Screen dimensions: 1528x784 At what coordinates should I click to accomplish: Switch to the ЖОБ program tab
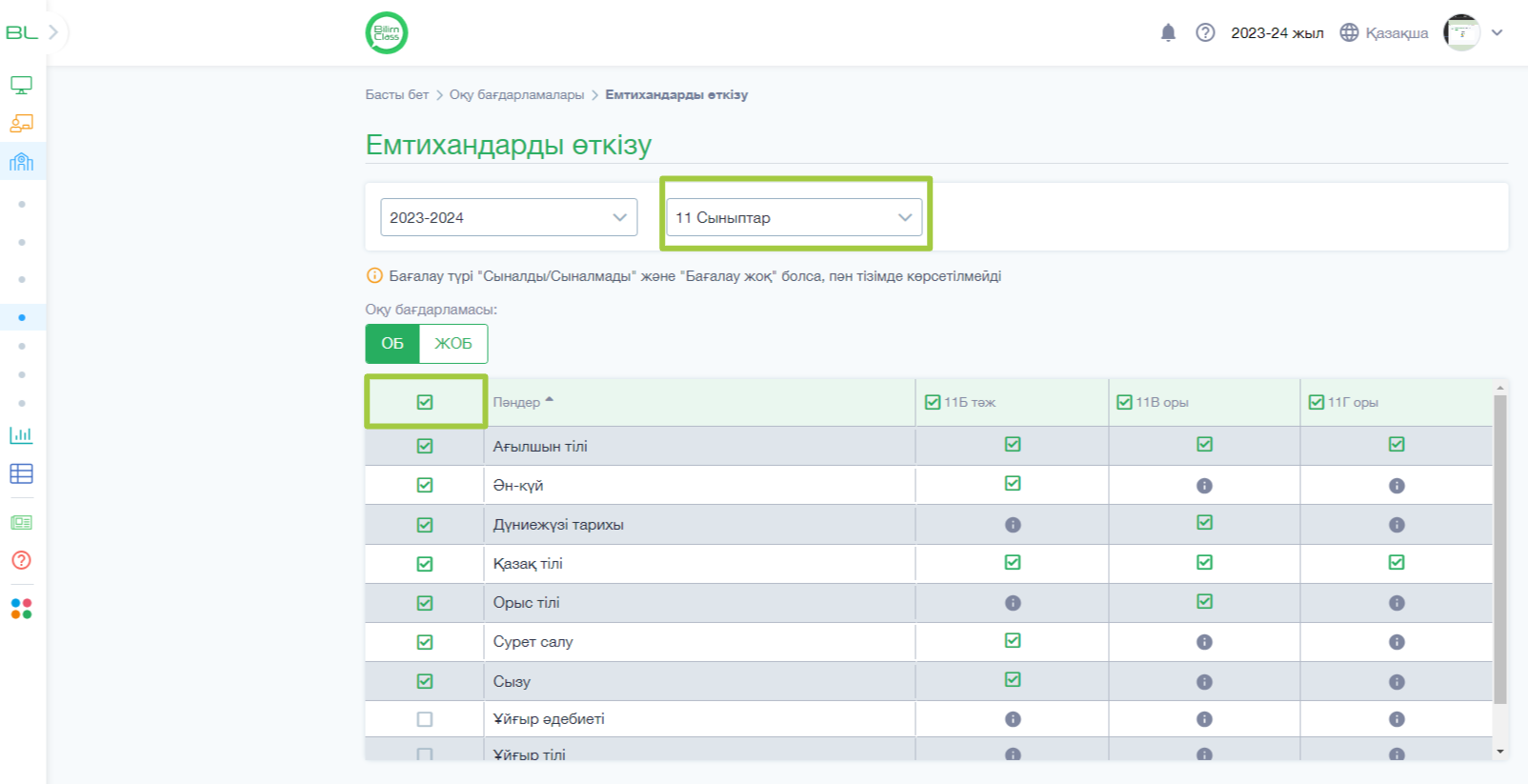453,343
